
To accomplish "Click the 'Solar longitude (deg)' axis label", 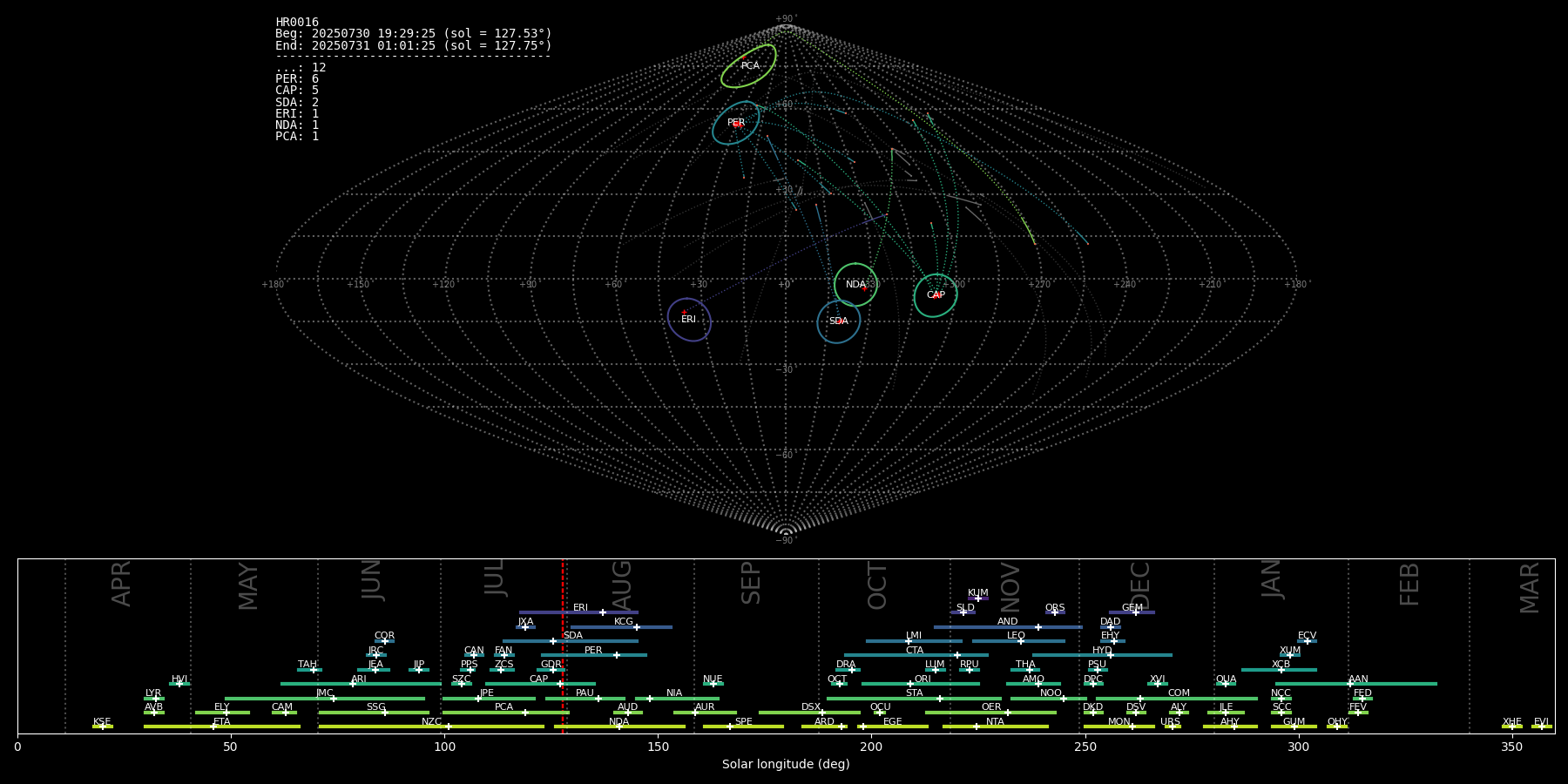I will tap(786, 764).
